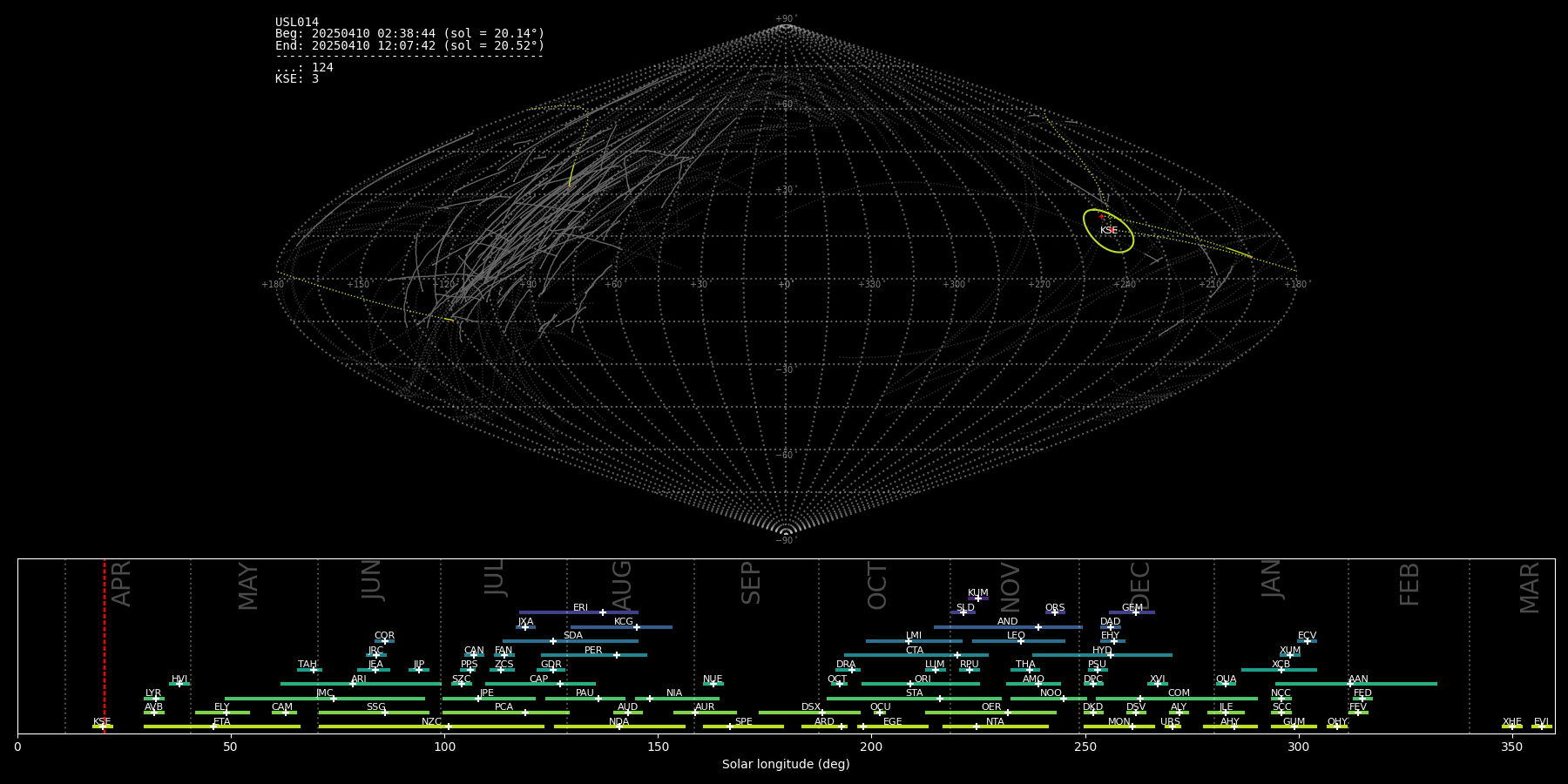Click the JAN month label

click(x=1272, y=579)
